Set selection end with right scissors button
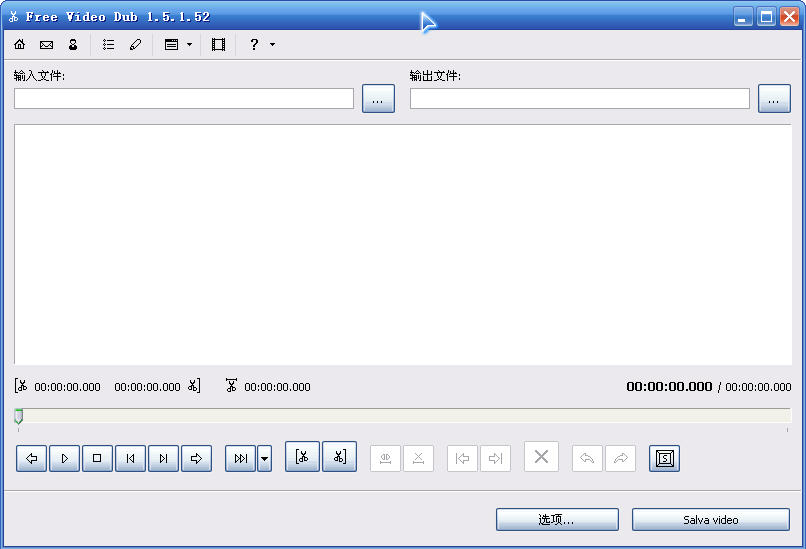 (x=339, y=456)
